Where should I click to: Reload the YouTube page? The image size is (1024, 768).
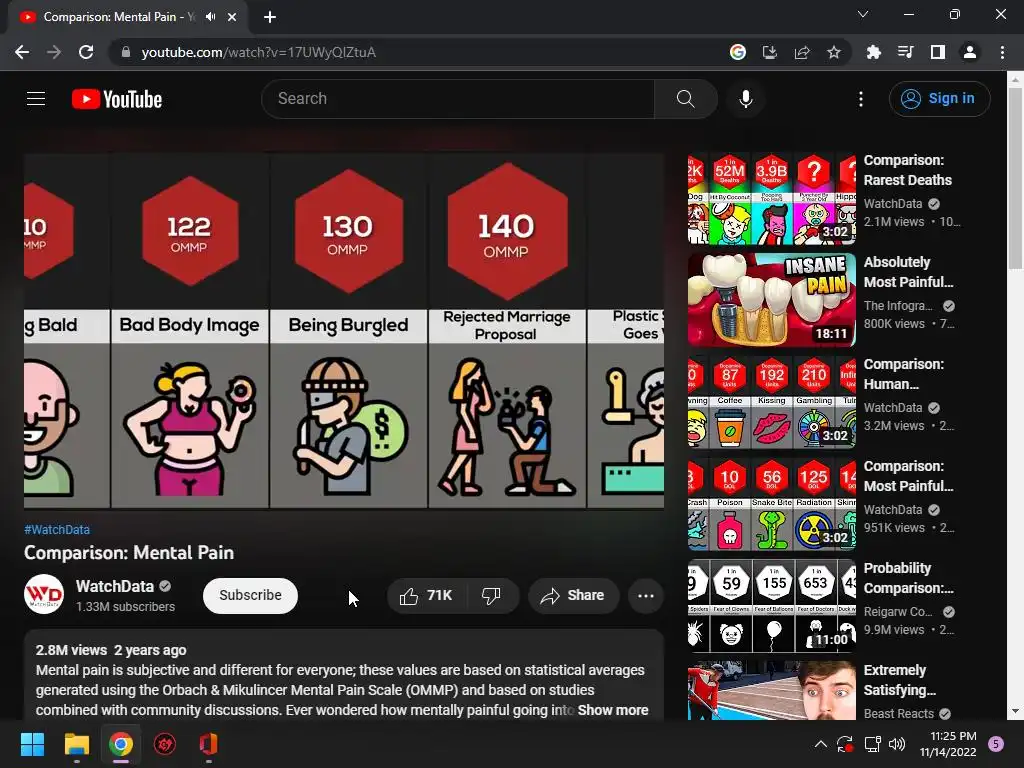point(86,52)
